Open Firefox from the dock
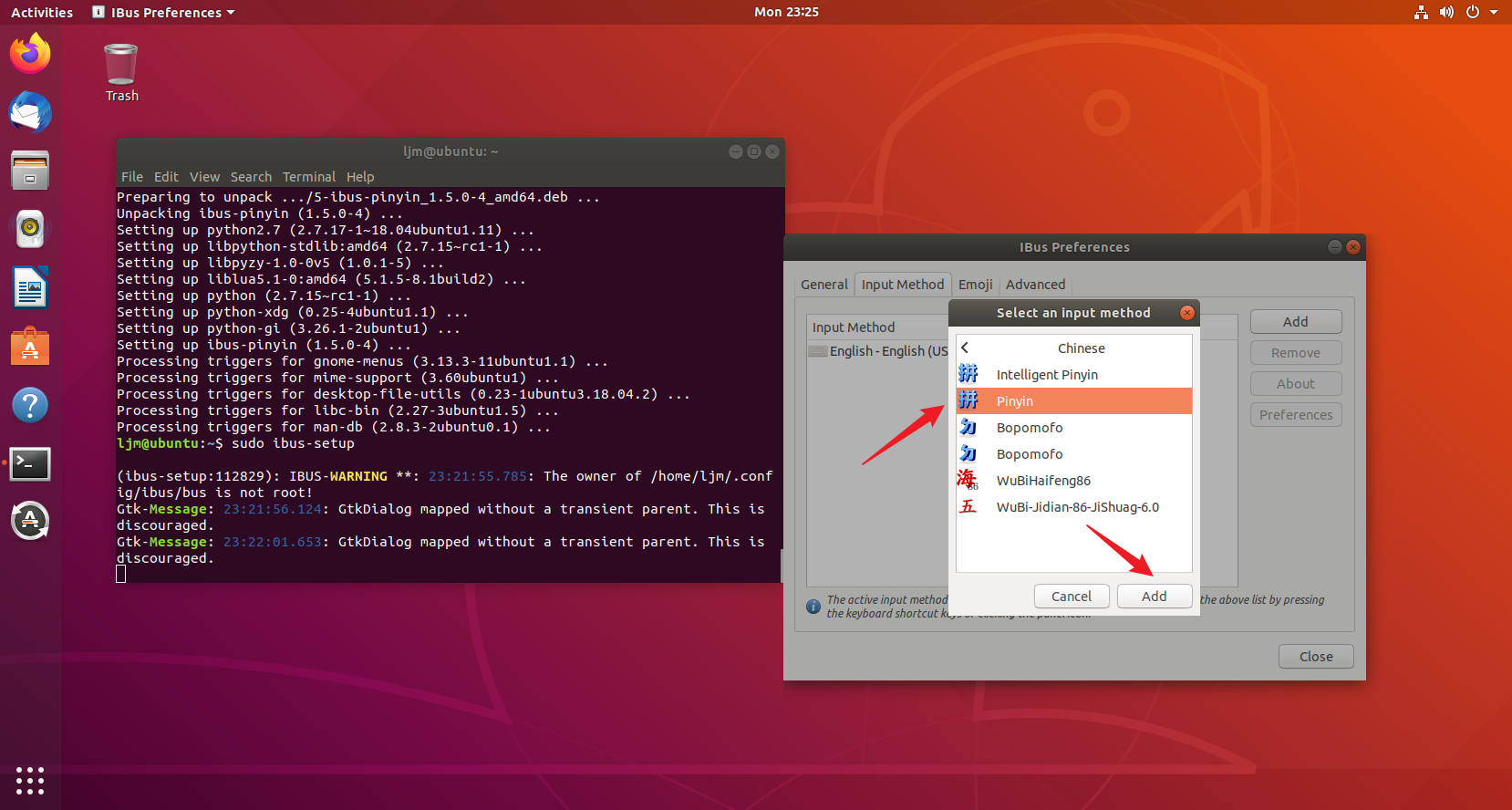 click(x=30, y=54)
